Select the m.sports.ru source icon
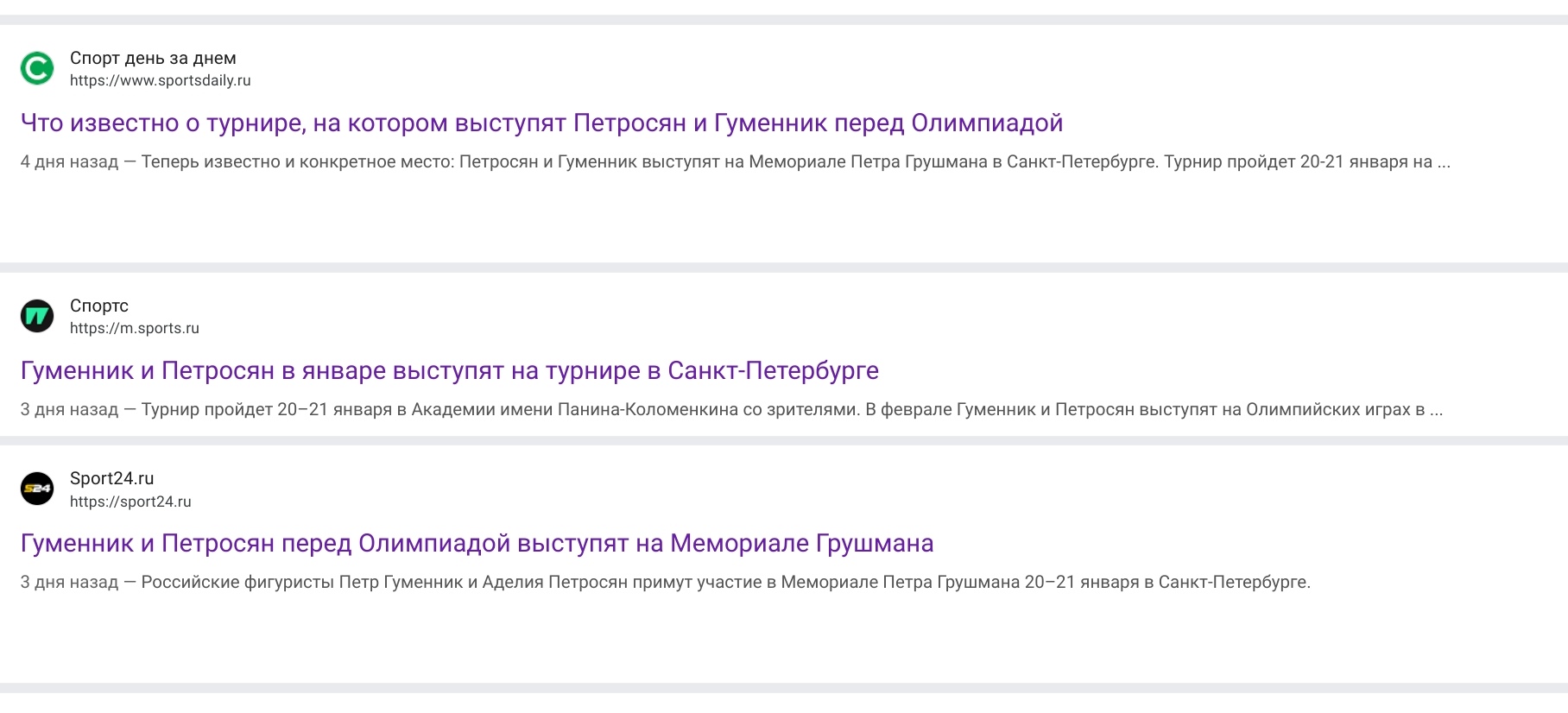The height and width of the screenshot is (713, 1568). click(36, 316)
